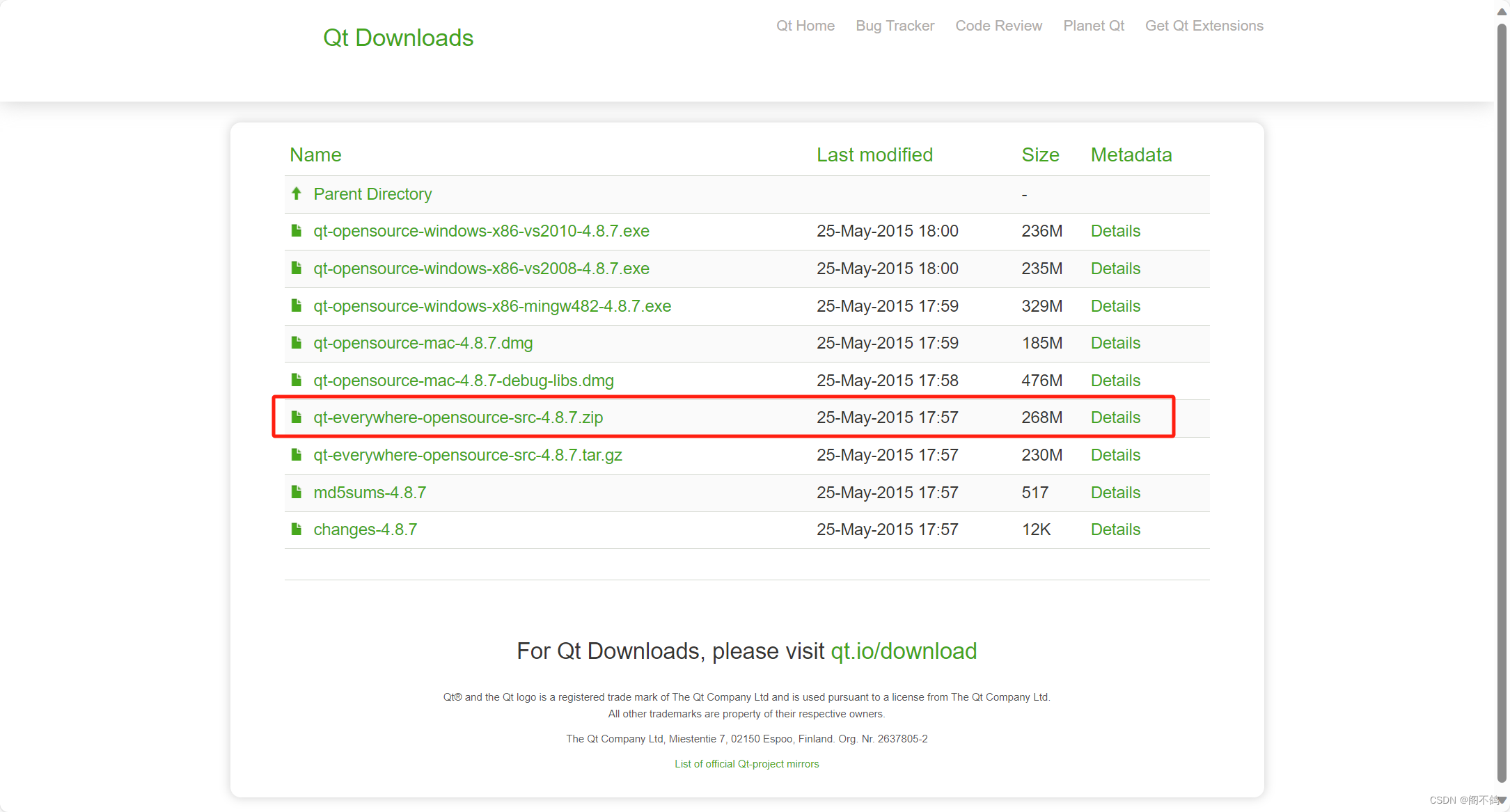Sort by Name column header

315,155
